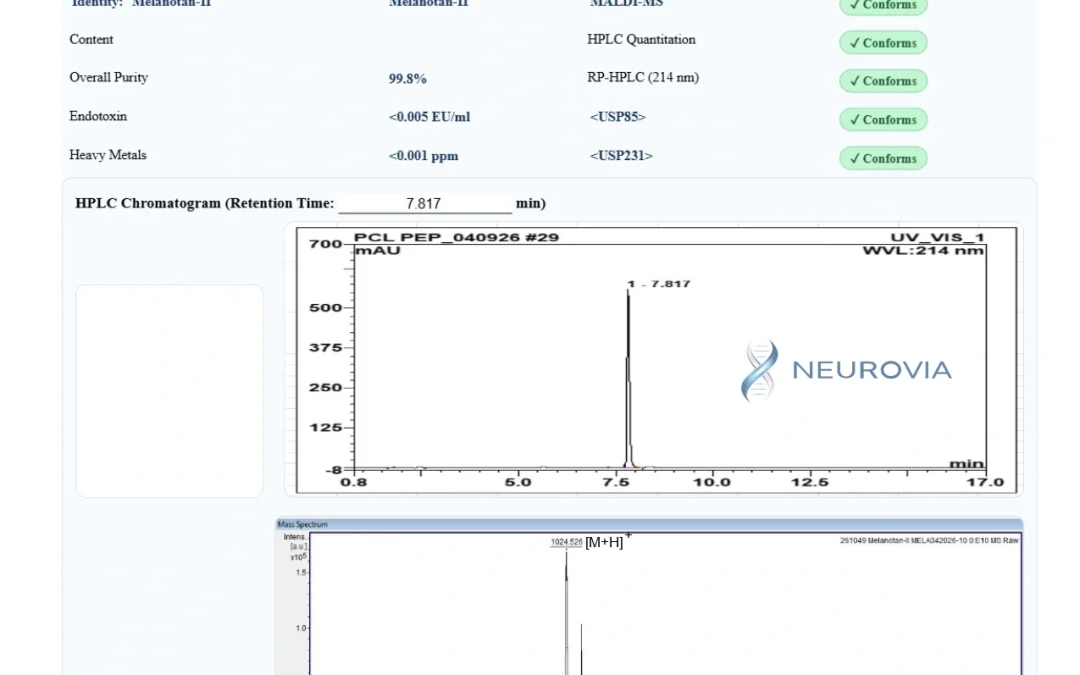
Task: Click the Conforms badge for Overall Purity
Action: (883, 81)
